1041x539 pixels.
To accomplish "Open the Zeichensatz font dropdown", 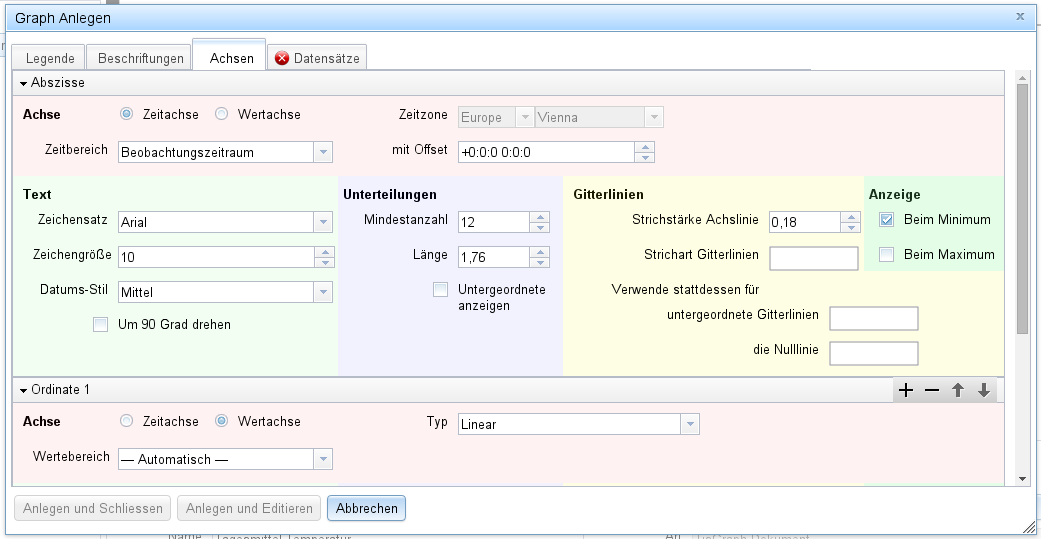I will tap(323, 222).
